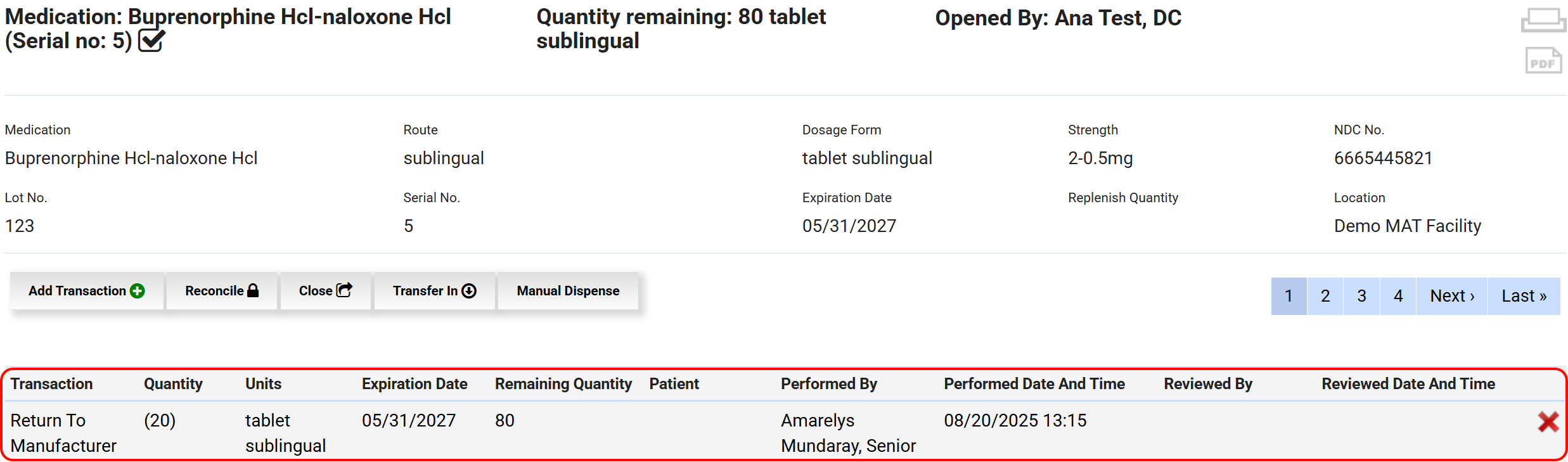The width and height of the screenshot is (1568, 462).
Task: Delete the Return To Manufacturer transaction
Action: [1548, 421]
